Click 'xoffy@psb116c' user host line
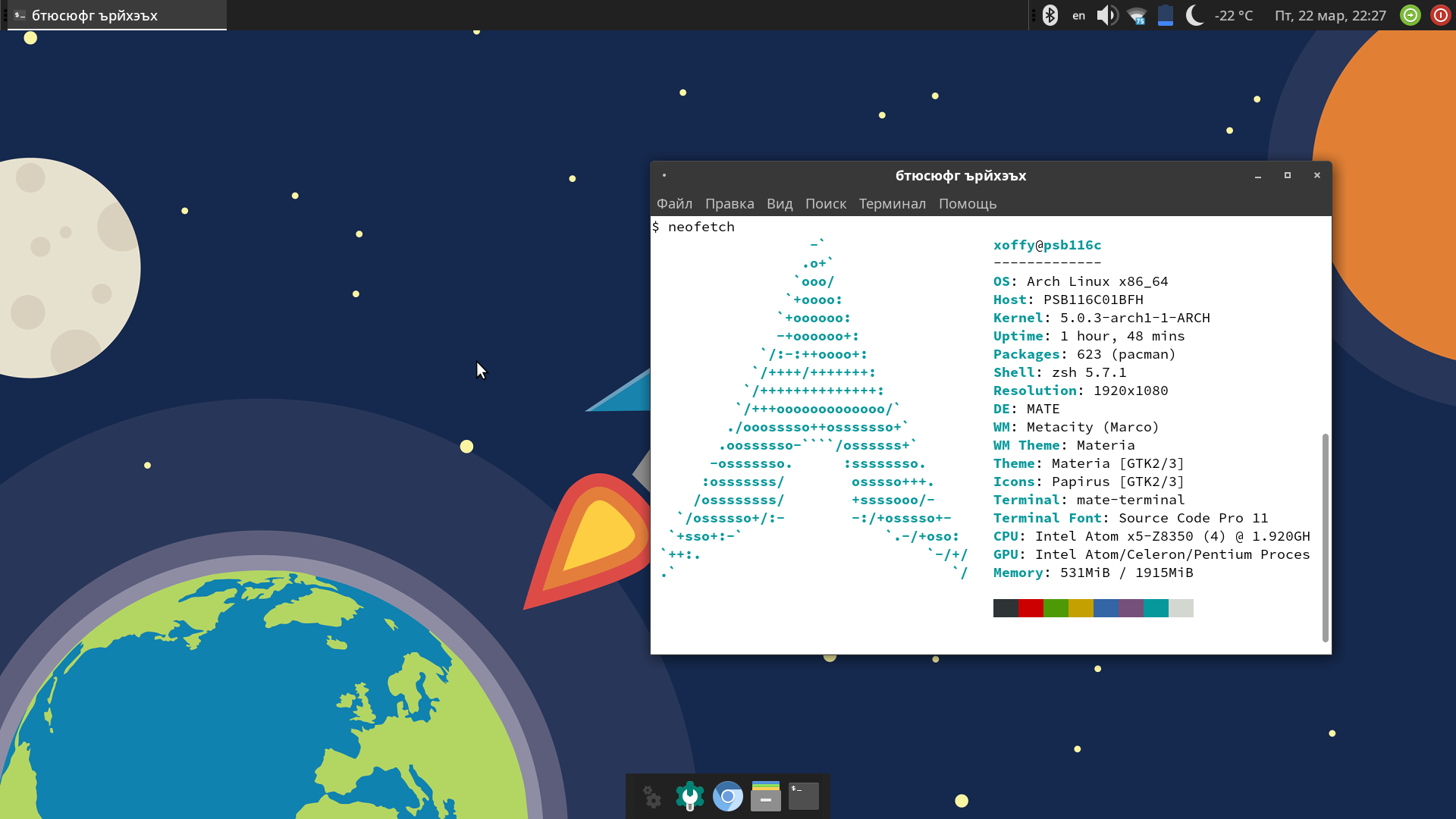Viewport: 1456px width, 819px height. pos(1047,245)
